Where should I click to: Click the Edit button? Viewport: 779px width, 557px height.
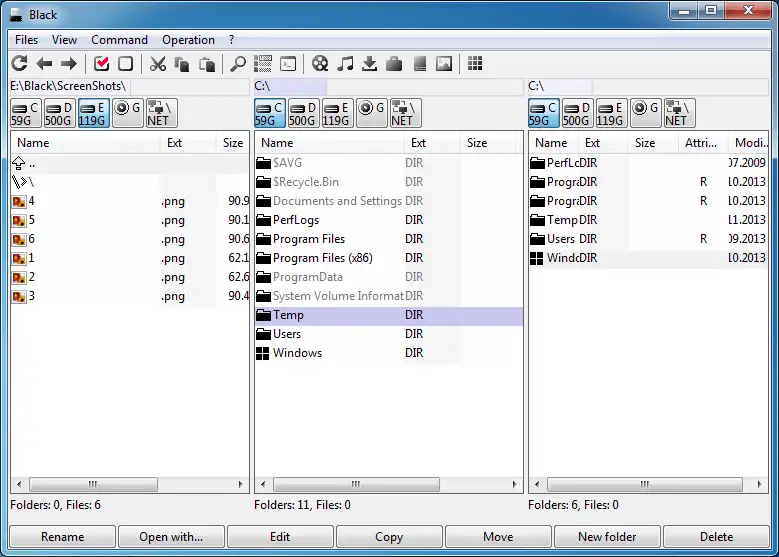coord(280,537)
